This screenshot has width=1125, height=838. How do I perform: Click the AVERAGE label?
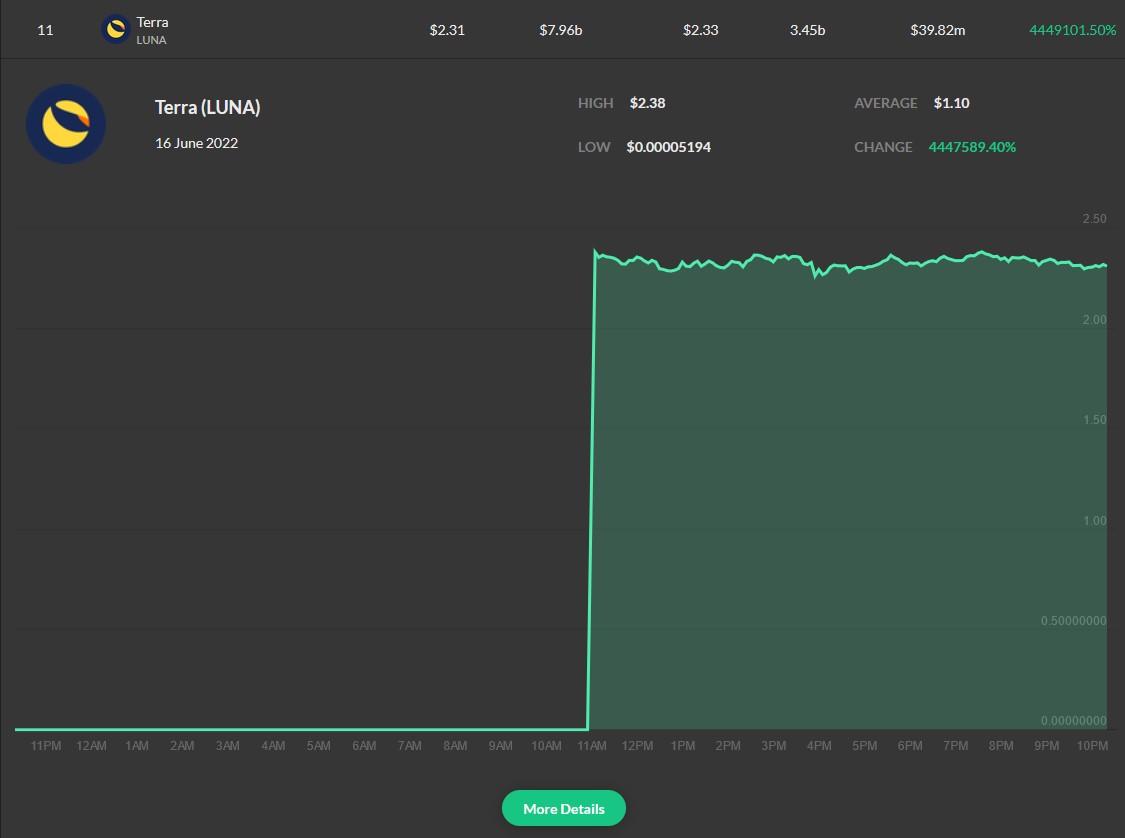pos(885,103)
